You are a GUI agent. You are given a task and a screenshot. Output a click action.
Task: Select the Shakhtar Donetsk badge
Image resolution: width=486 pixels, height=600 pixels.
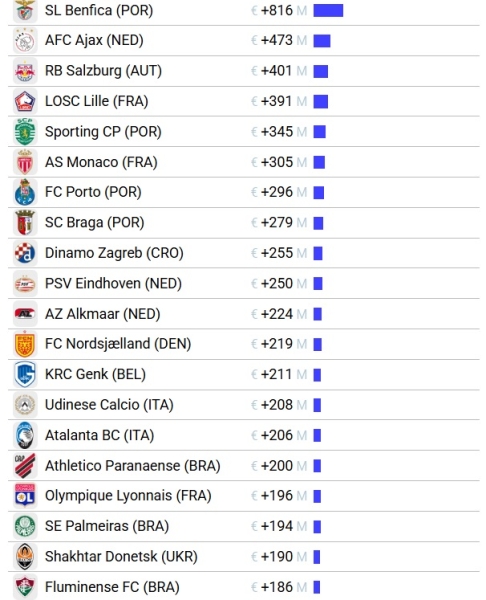(25, 556)
